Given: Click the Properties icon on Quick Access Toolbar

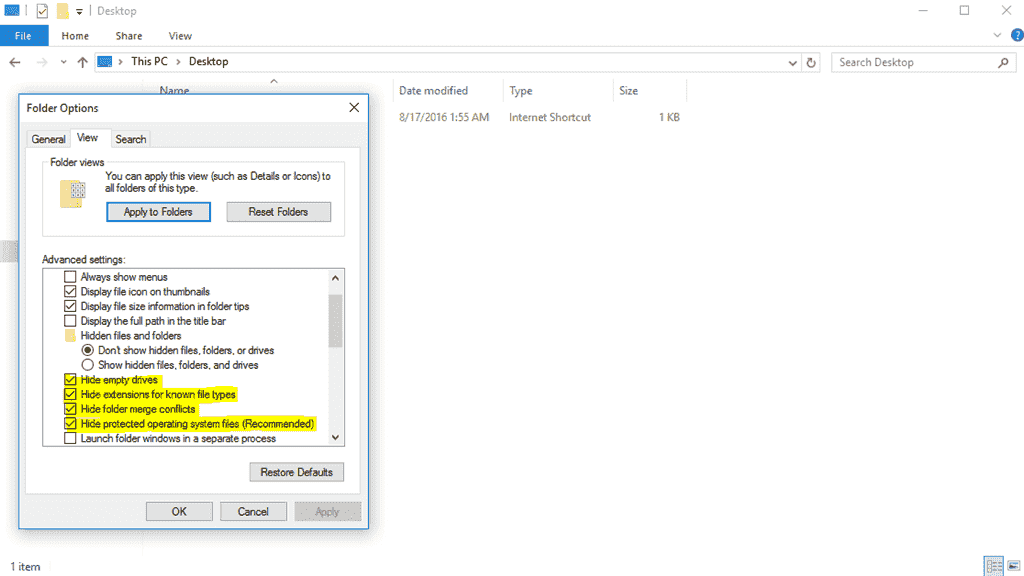Looking at the screenshot, I should point(41,10).
